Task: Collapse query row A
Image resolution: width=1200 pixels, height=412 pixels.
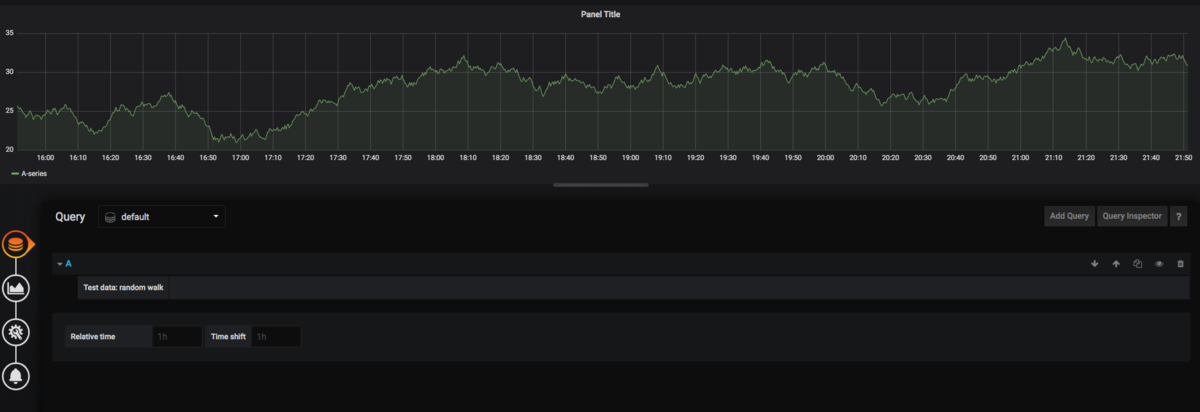Action: coord(64,264)
